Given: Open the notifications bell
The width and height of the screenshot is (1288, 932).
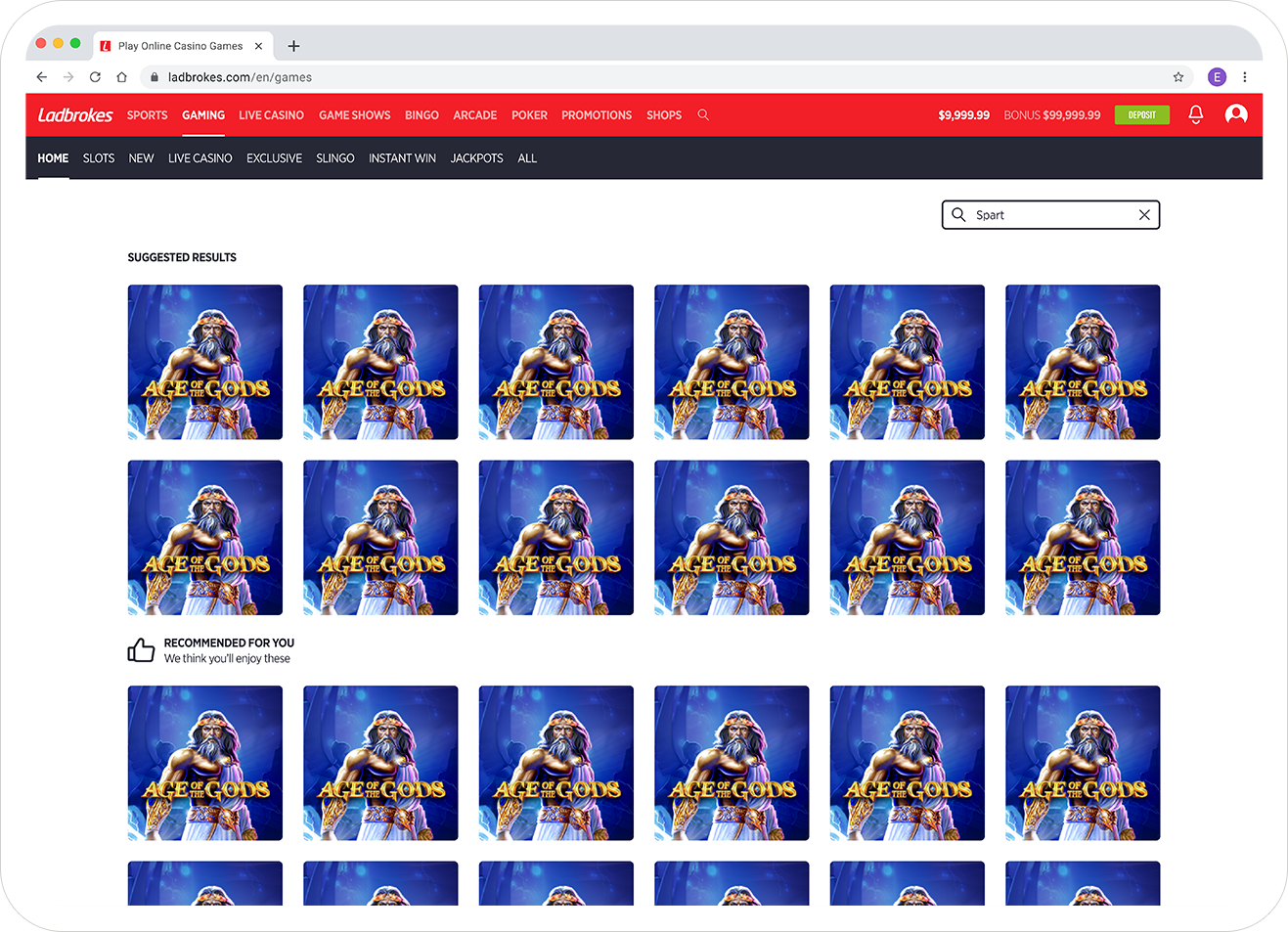Looking at the screenshot, I should [1195, 115].
